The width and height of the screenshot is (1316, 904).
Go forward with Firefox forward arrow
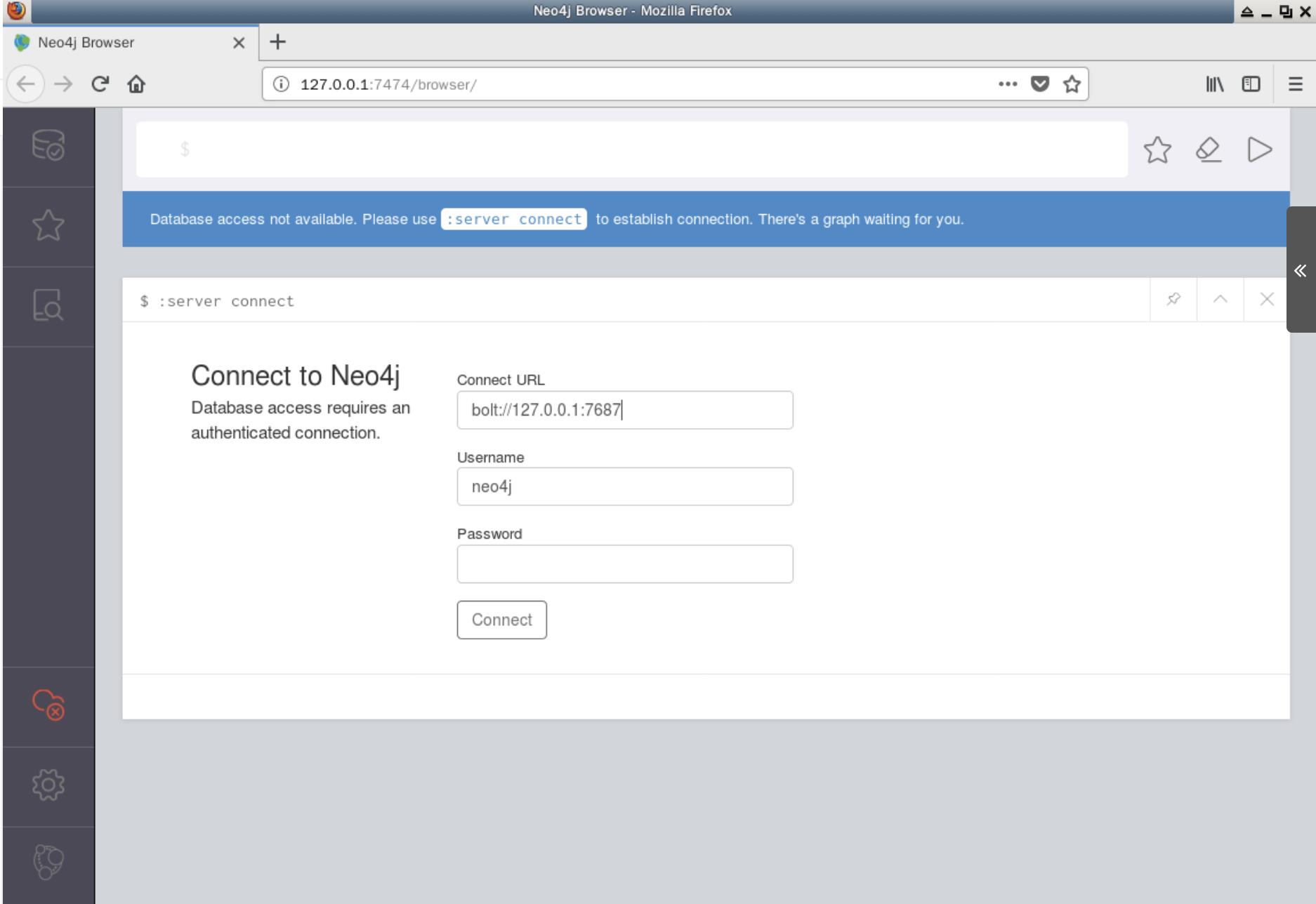point(63,84)
